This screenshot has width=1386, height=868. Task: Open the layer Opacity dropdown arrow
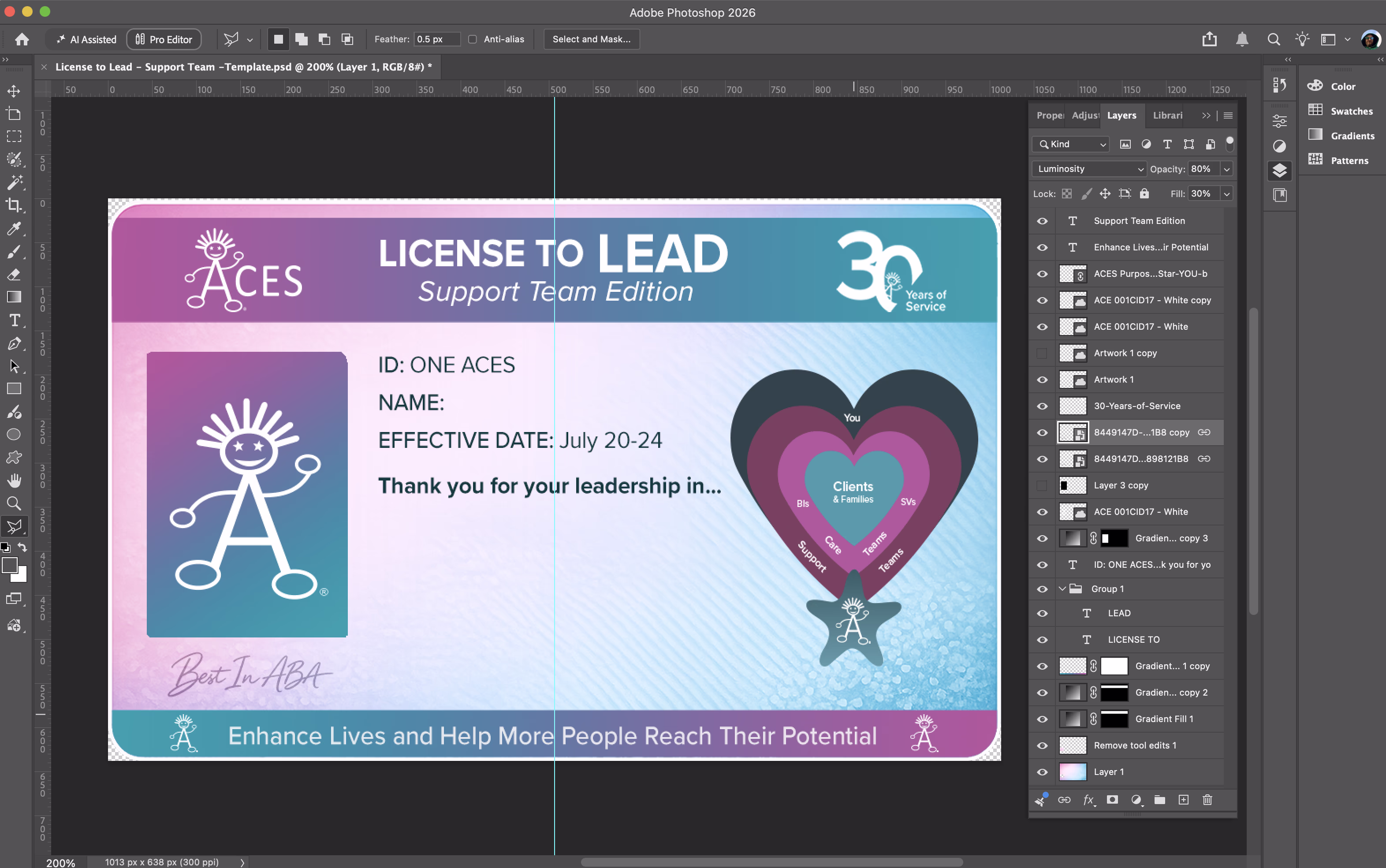pyautogui.click(x=1226, y=169)
